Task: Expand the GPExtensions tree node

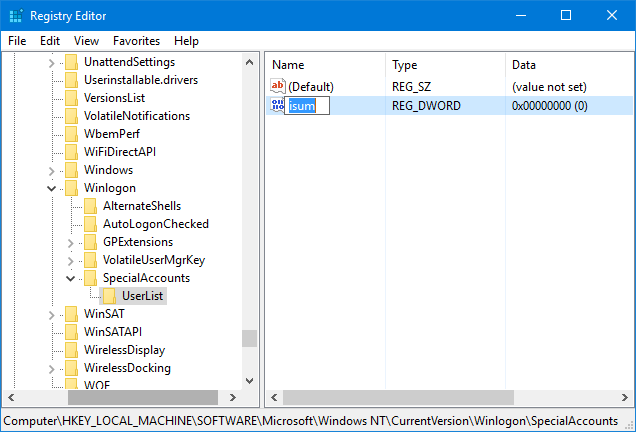Action: point(69,242)
